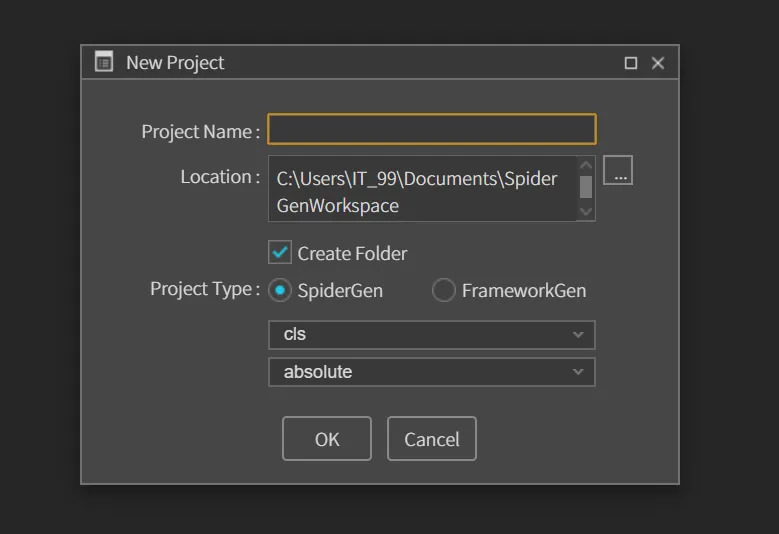Select the SpiderGen project type
Image resolution: width=779 pixels, height=534 pixels.
point(280,291)
